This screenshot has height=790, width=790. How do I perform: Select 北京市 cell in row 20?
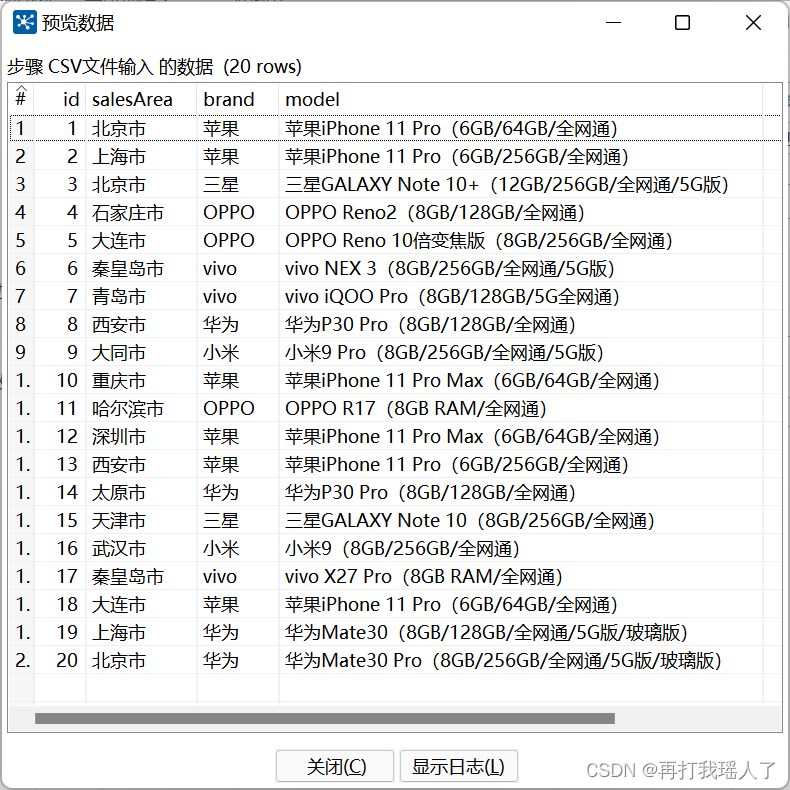point(141,660)
